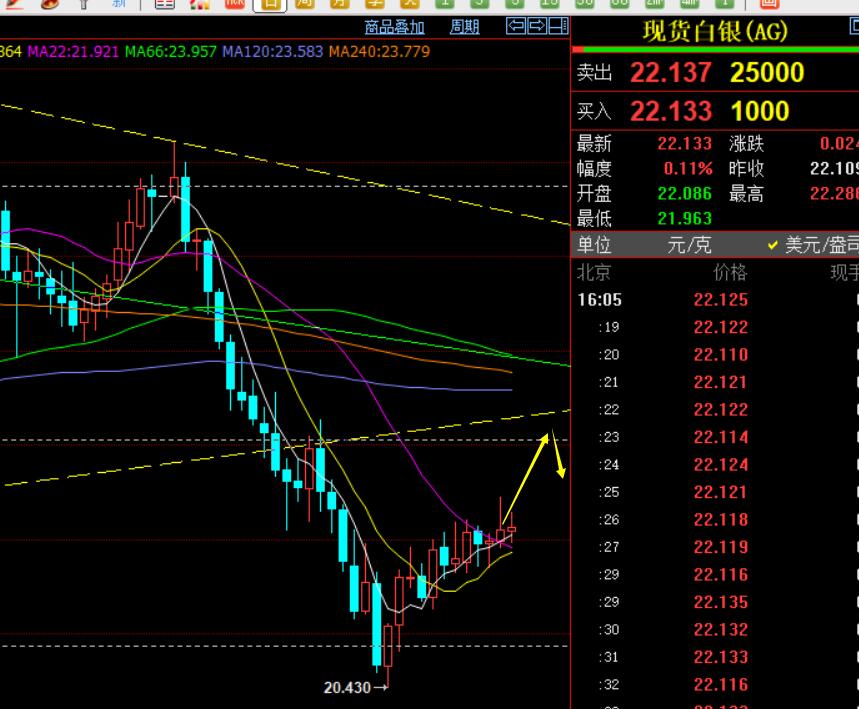
Task: Click the 买入 price 22.133
Action: 671,111
